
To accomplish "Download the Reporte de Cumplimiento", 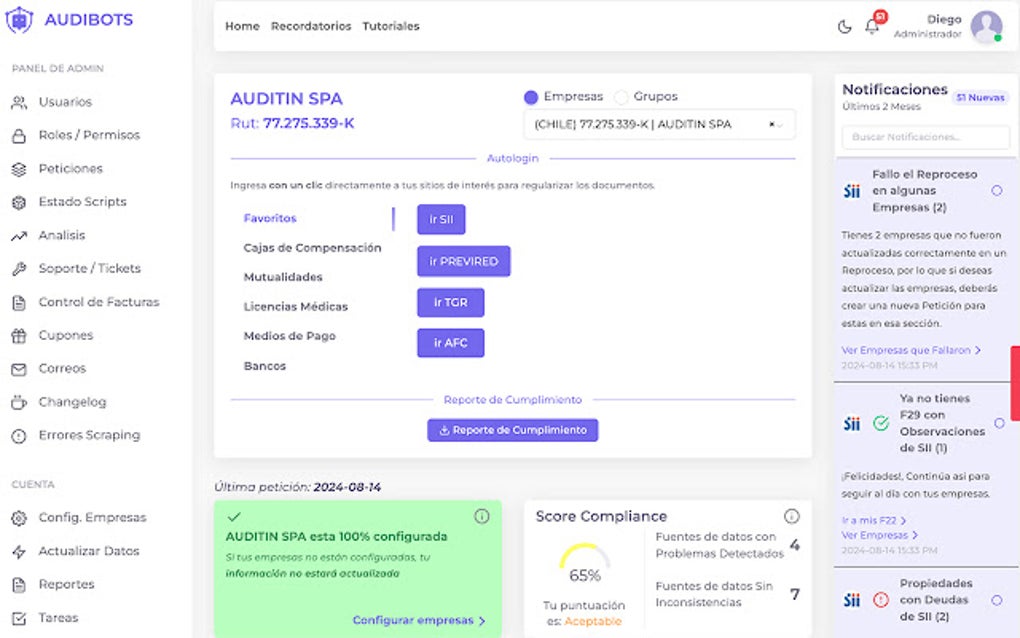I will click(512, 429).
